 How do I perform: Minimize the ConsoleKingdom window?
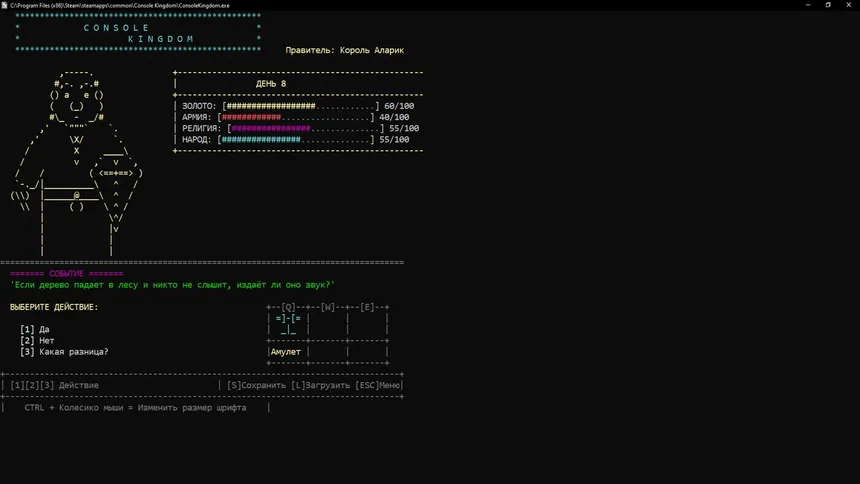click(x=808, y=5)
